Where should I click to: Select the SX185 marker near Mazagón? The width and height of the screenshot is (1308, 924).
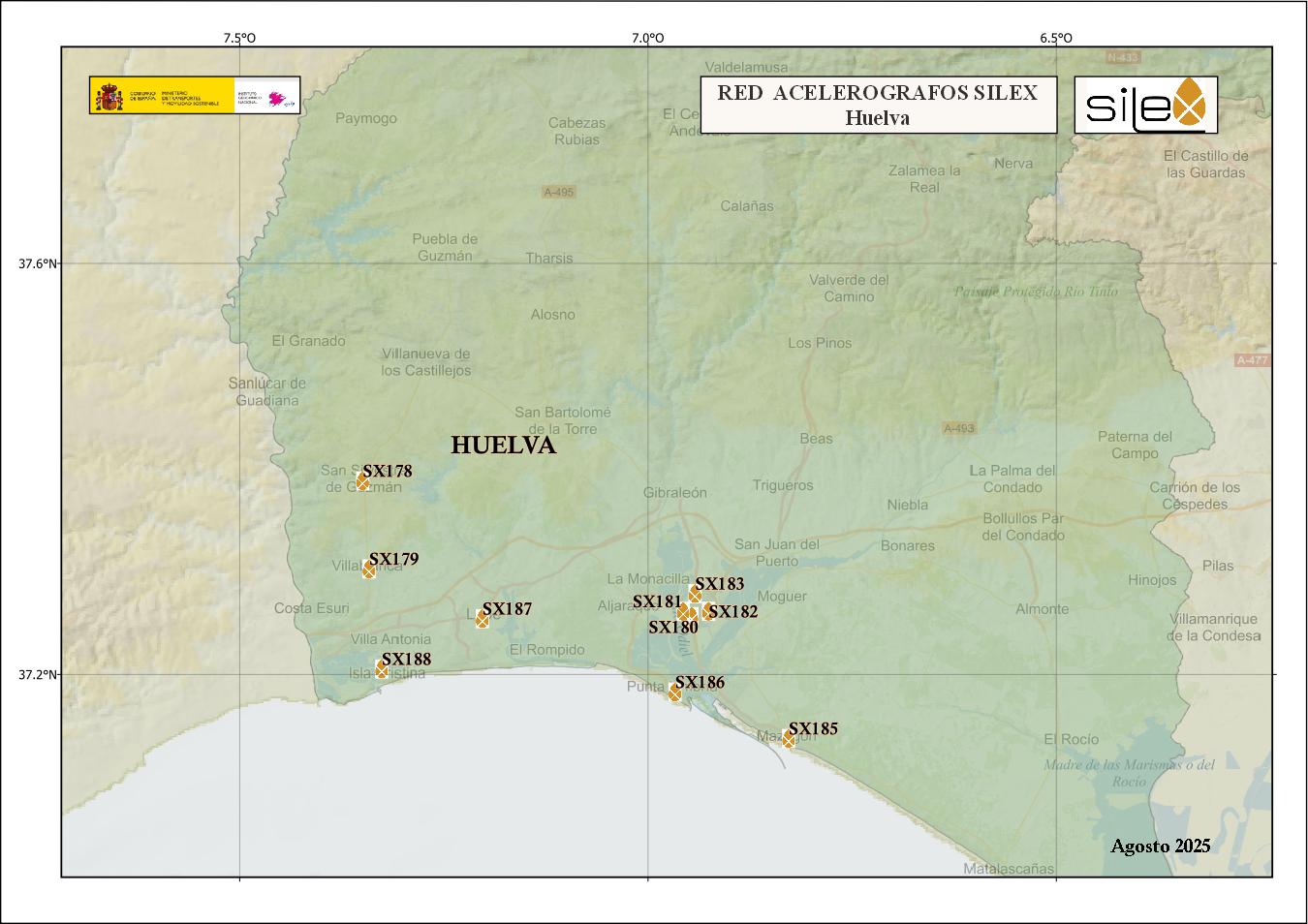point(789,739)
